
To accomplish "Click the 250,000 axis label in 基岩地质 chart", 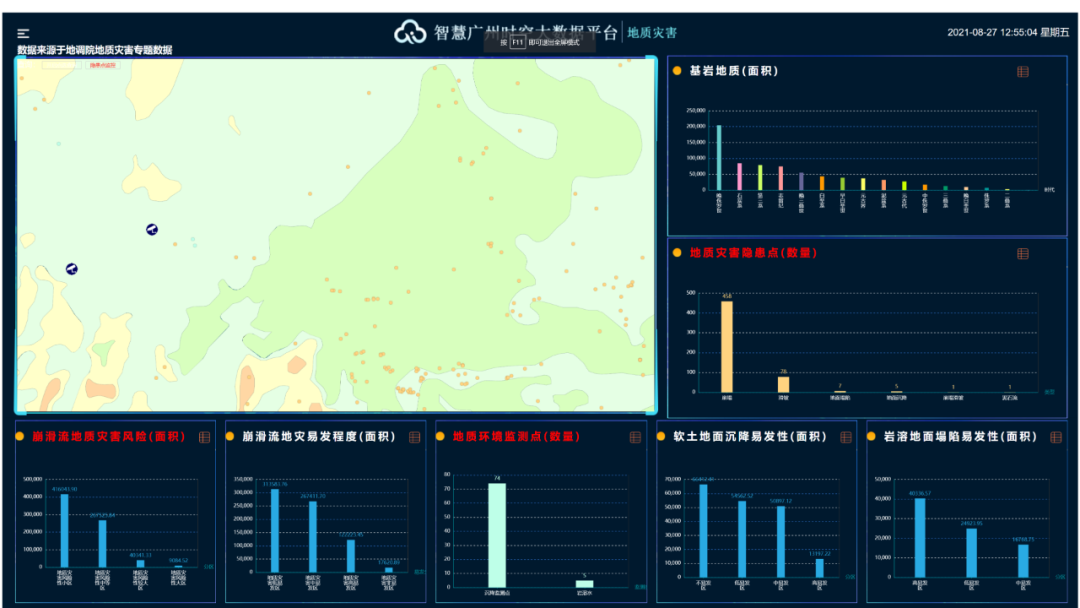I will pos(696,110).
